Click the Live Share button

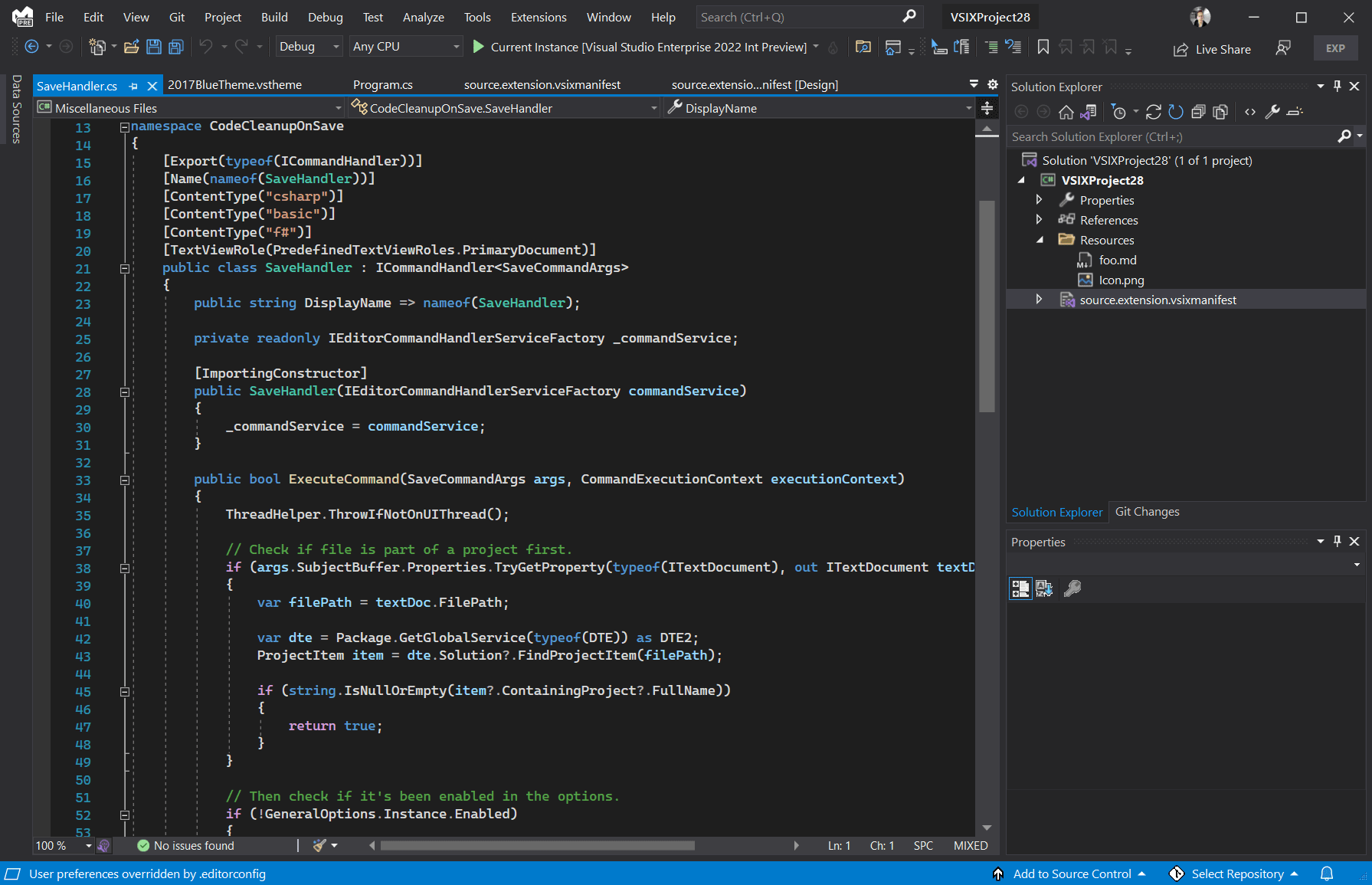click(1212, 49)
